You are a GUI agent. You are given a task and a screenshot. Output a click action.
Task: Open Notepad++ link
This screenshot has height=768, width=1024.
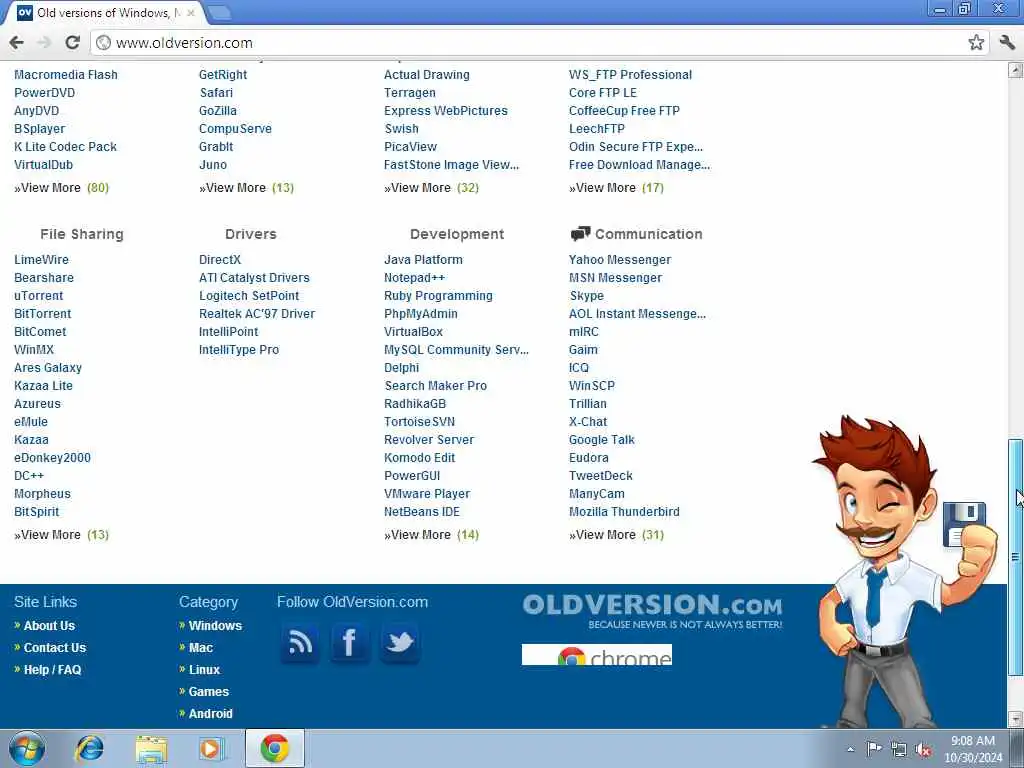pos(414,278)
